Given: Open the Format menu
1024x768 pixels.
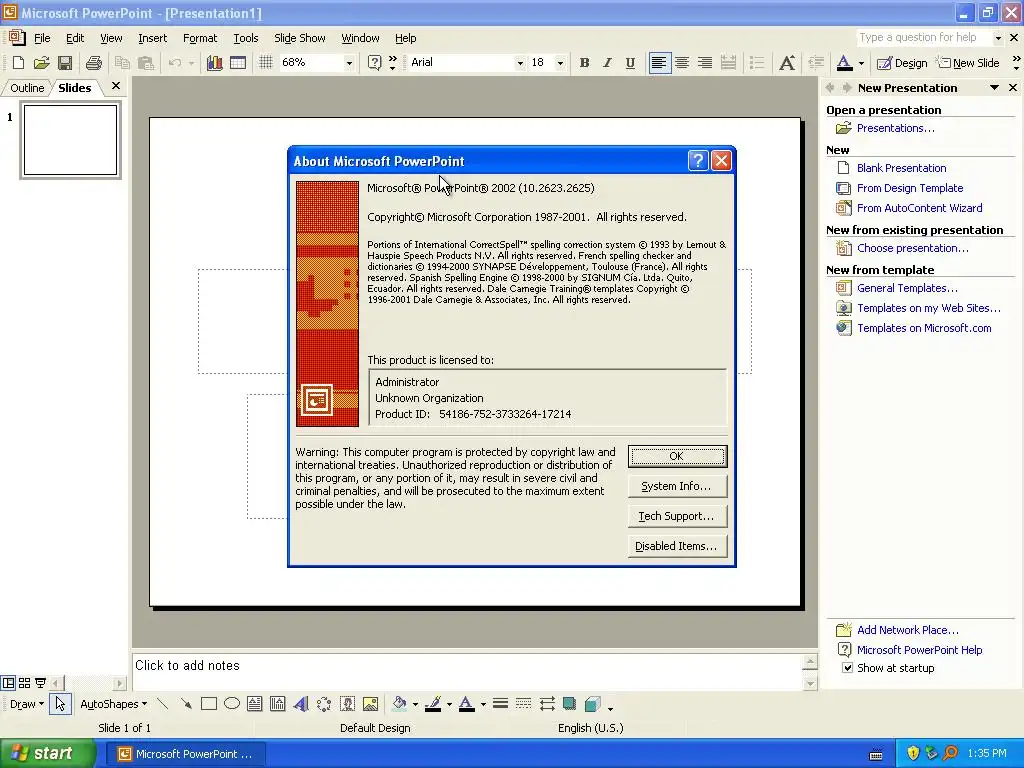Looking at the screenshot, I should click(x=200, y=38).
